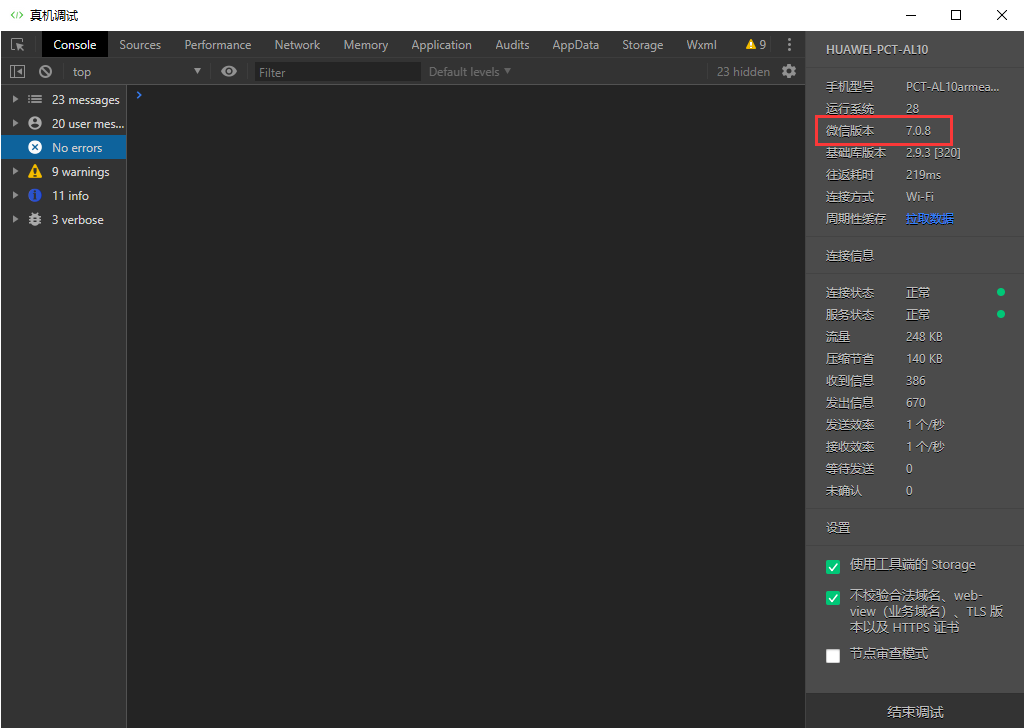Screen dimensions: 1024x728
Task: Expand the 11 info group
Action: (x=16, y=195)
